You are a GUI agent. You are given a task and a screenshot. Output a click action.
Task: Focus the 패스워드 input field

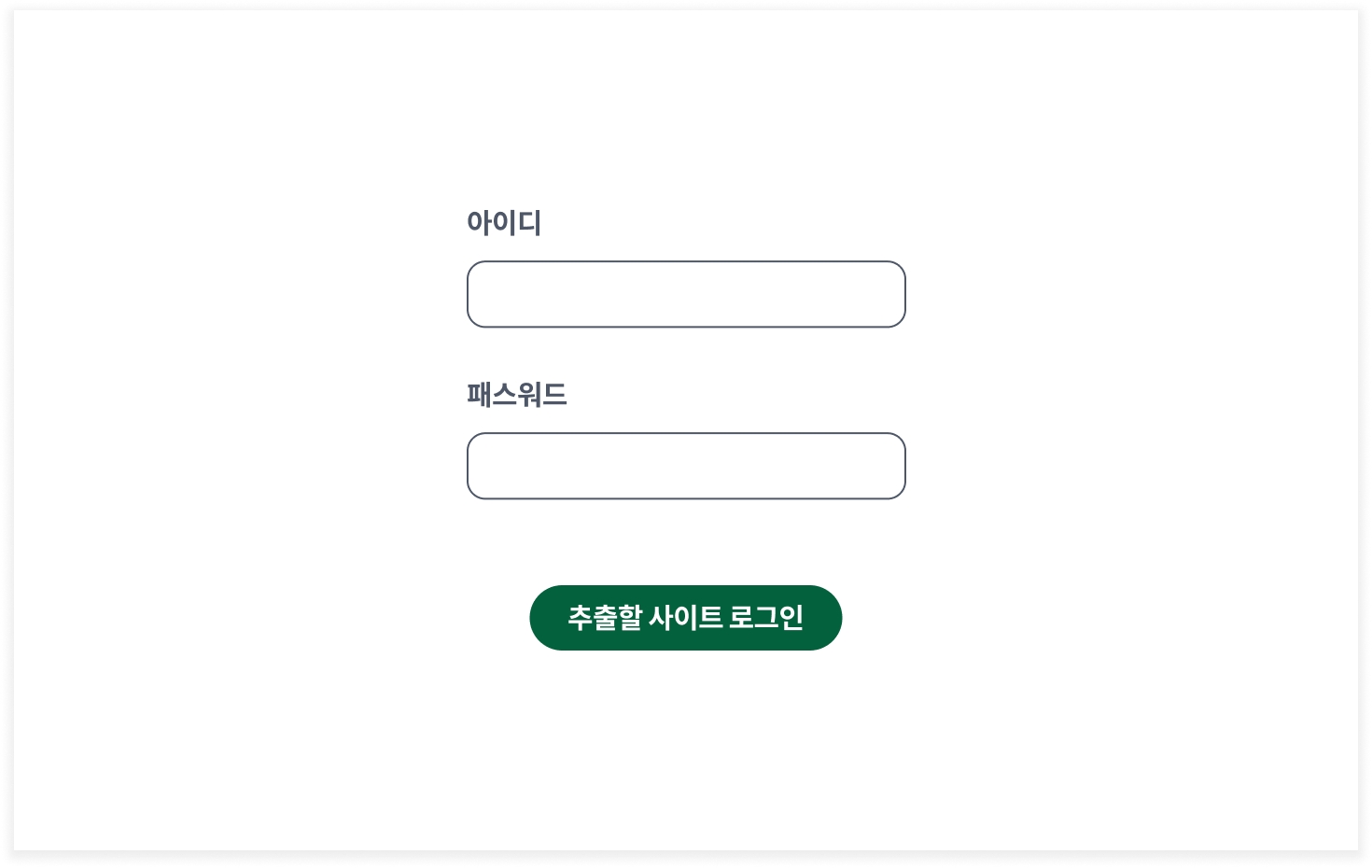[686, 466]
